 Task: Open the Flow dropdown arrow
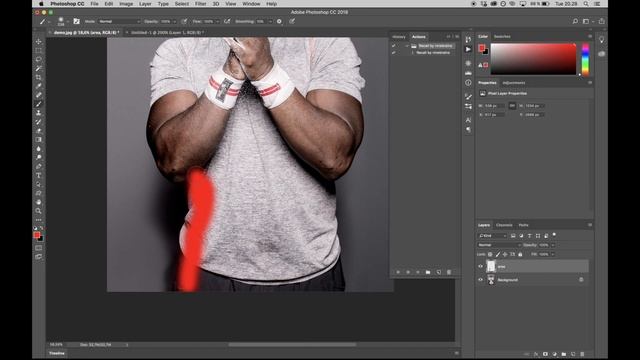point(217,21)
